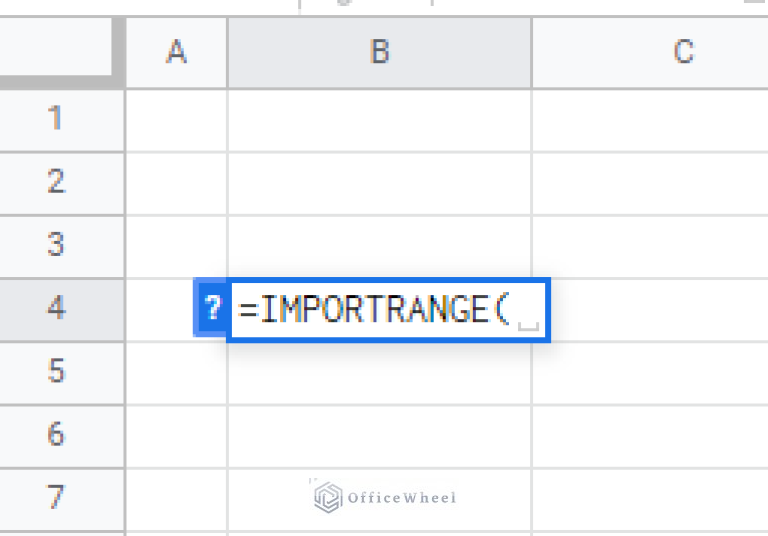Click cell A6
The image size is (768, 536).
point(177,434)
